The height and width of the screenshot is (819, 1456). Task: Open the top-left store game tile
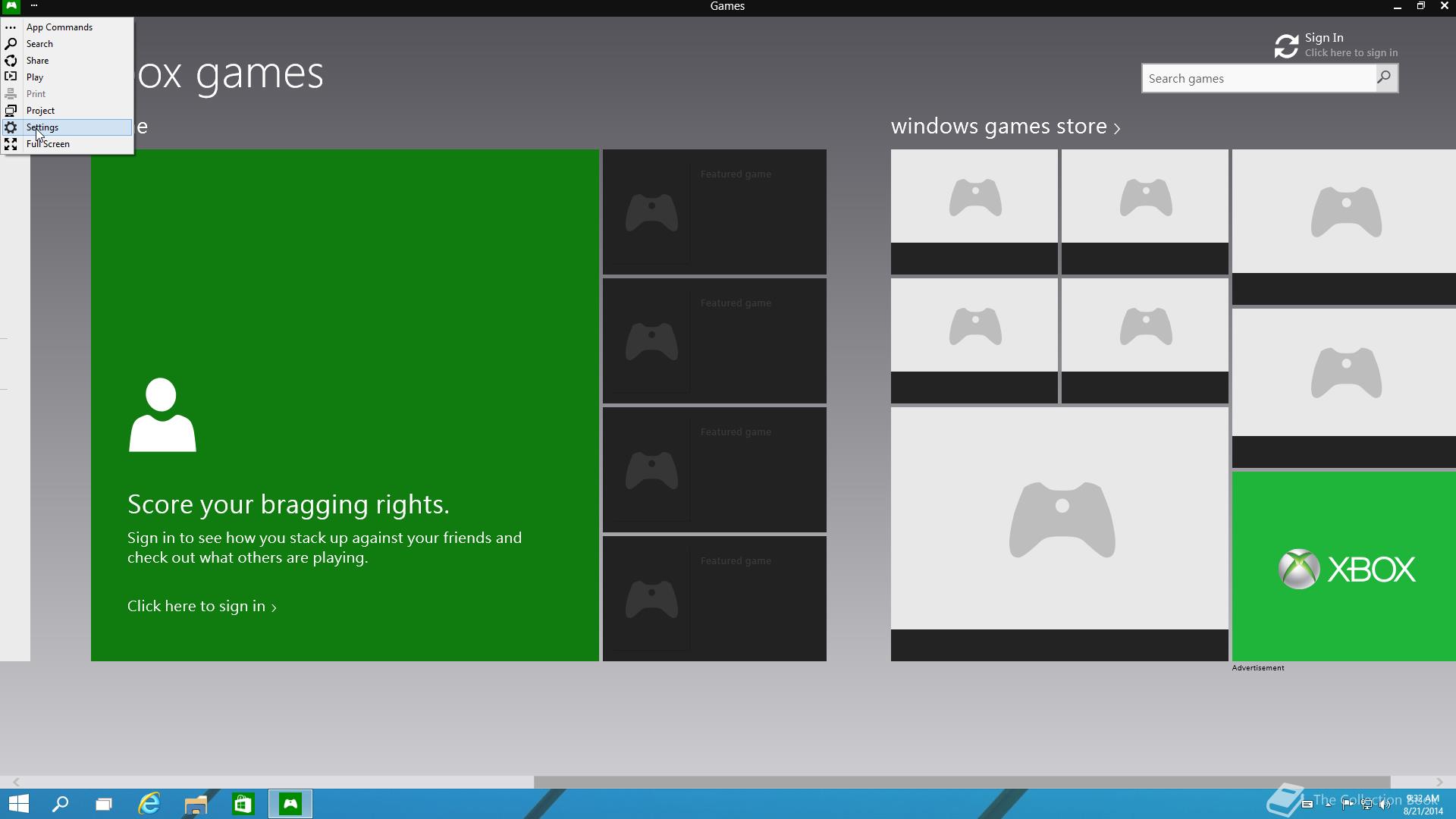point(974,212)
